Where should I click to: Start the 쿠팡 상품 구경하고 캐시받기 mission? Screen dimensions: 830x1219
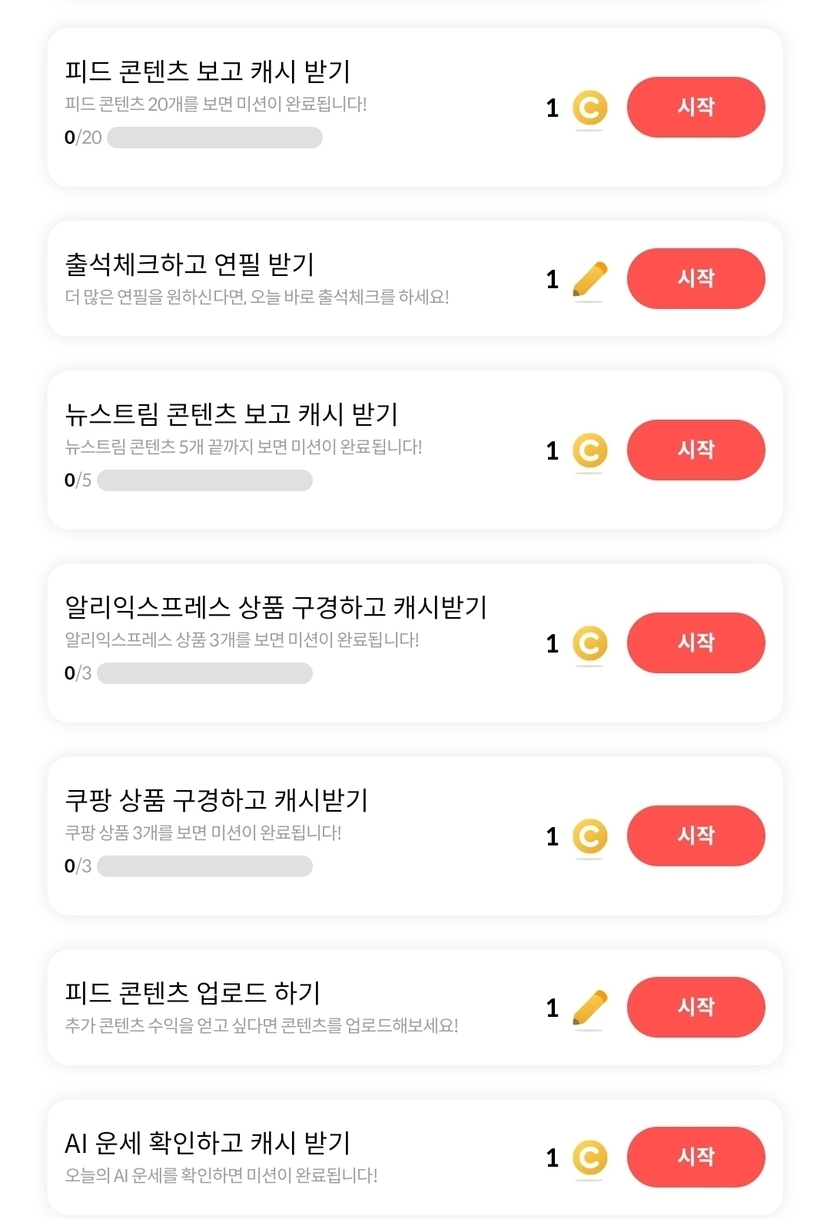pos(695,836)
